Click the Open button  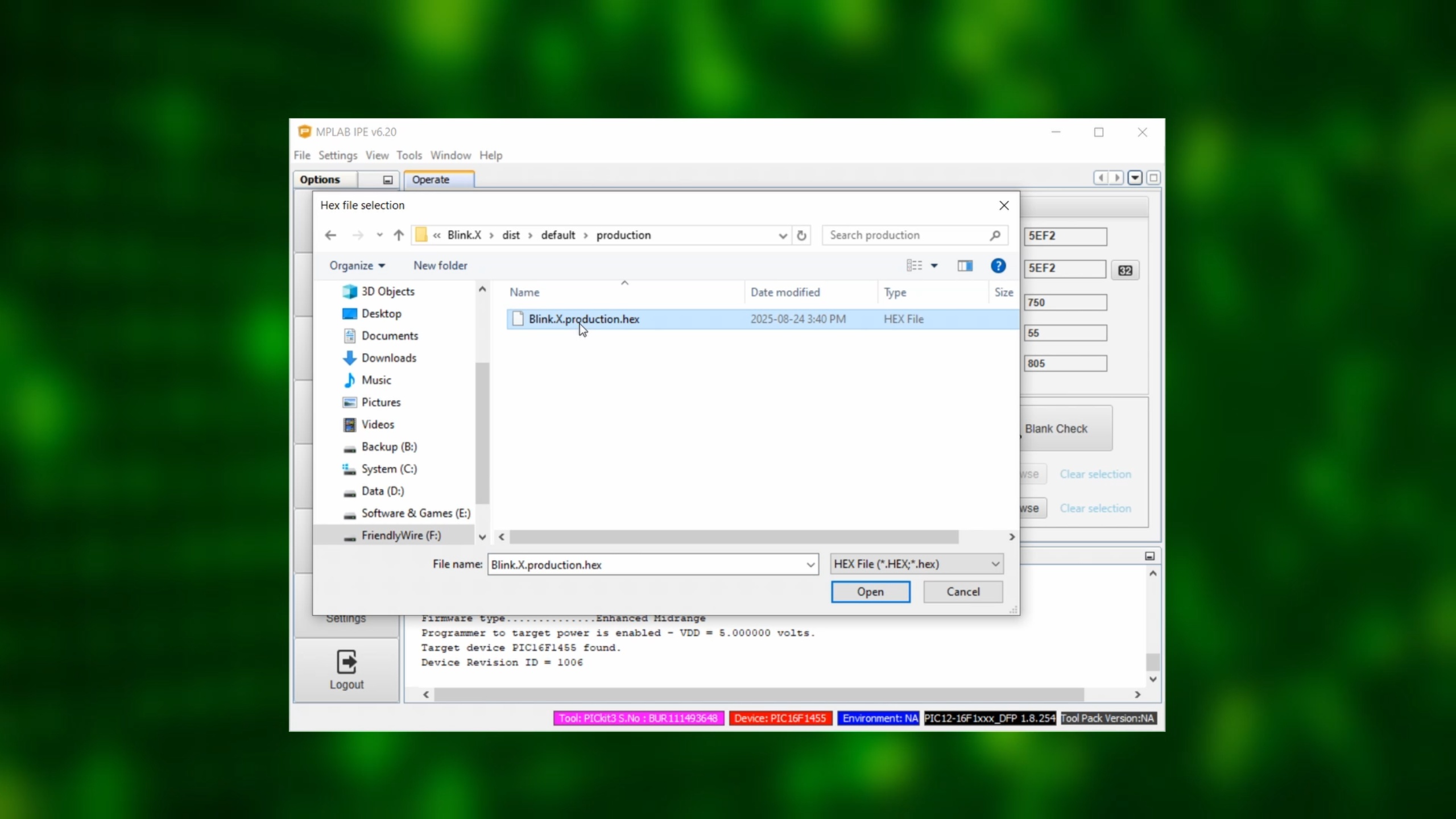tap(870, 591)
